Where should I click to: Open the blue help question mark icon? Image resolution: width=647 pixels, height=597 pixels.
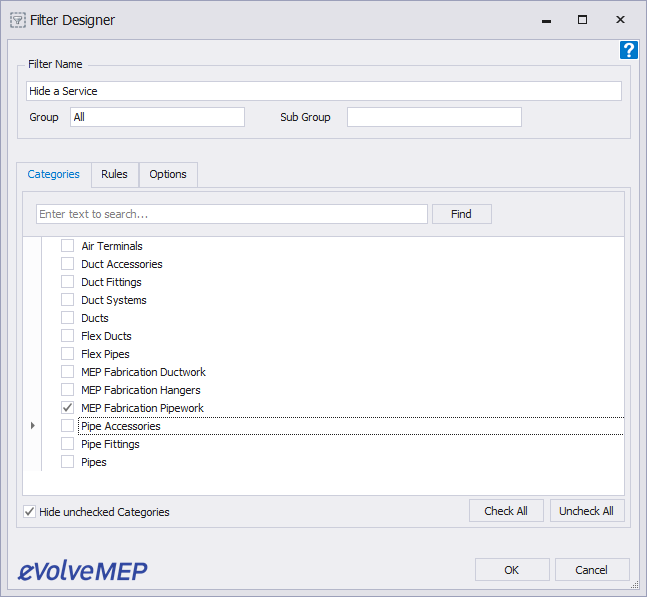628,50
